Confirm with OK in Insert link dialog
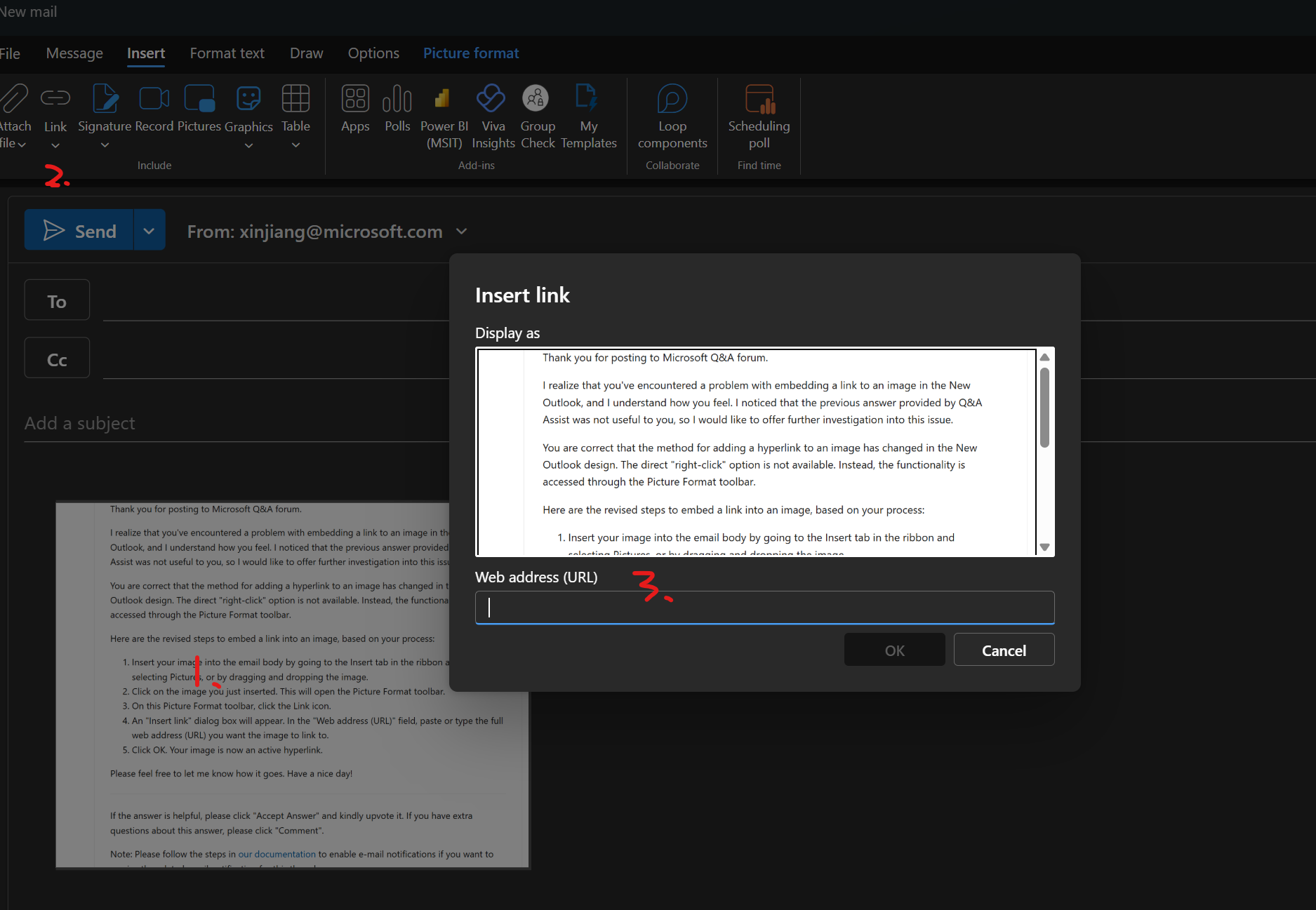Screen dimensions: 1316x910 pyautogui.click(x=894, y=650)
